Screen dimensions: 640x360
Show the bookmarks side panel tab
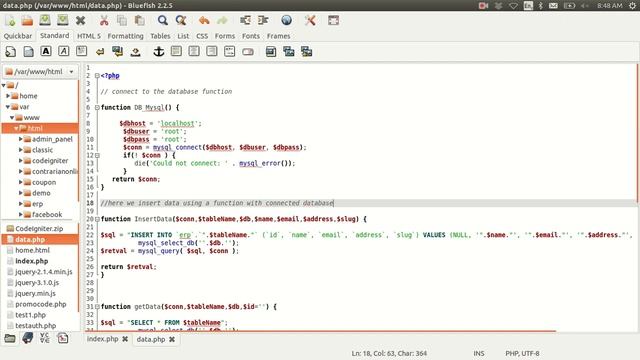(x=27, y=338)
